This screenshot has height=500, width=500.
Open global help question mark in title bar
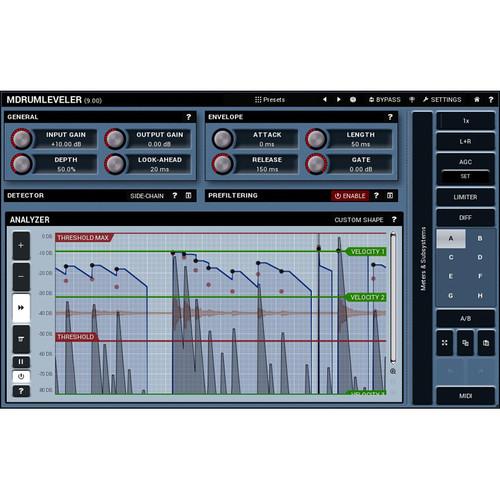point(491,100)
